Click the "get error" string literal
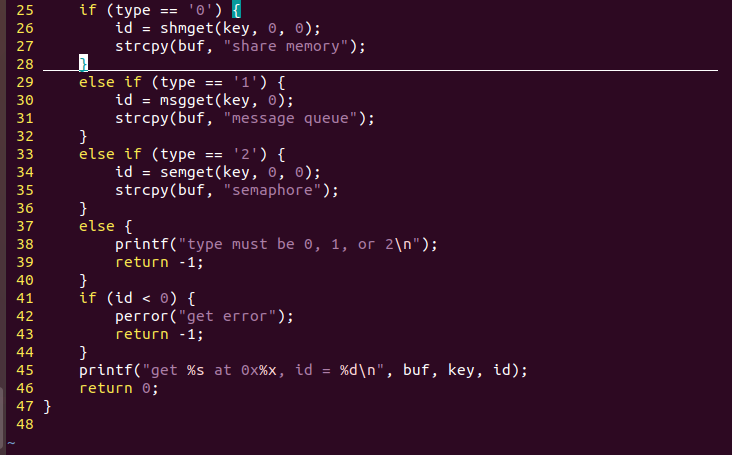732x455 pixels. [227, 316]
